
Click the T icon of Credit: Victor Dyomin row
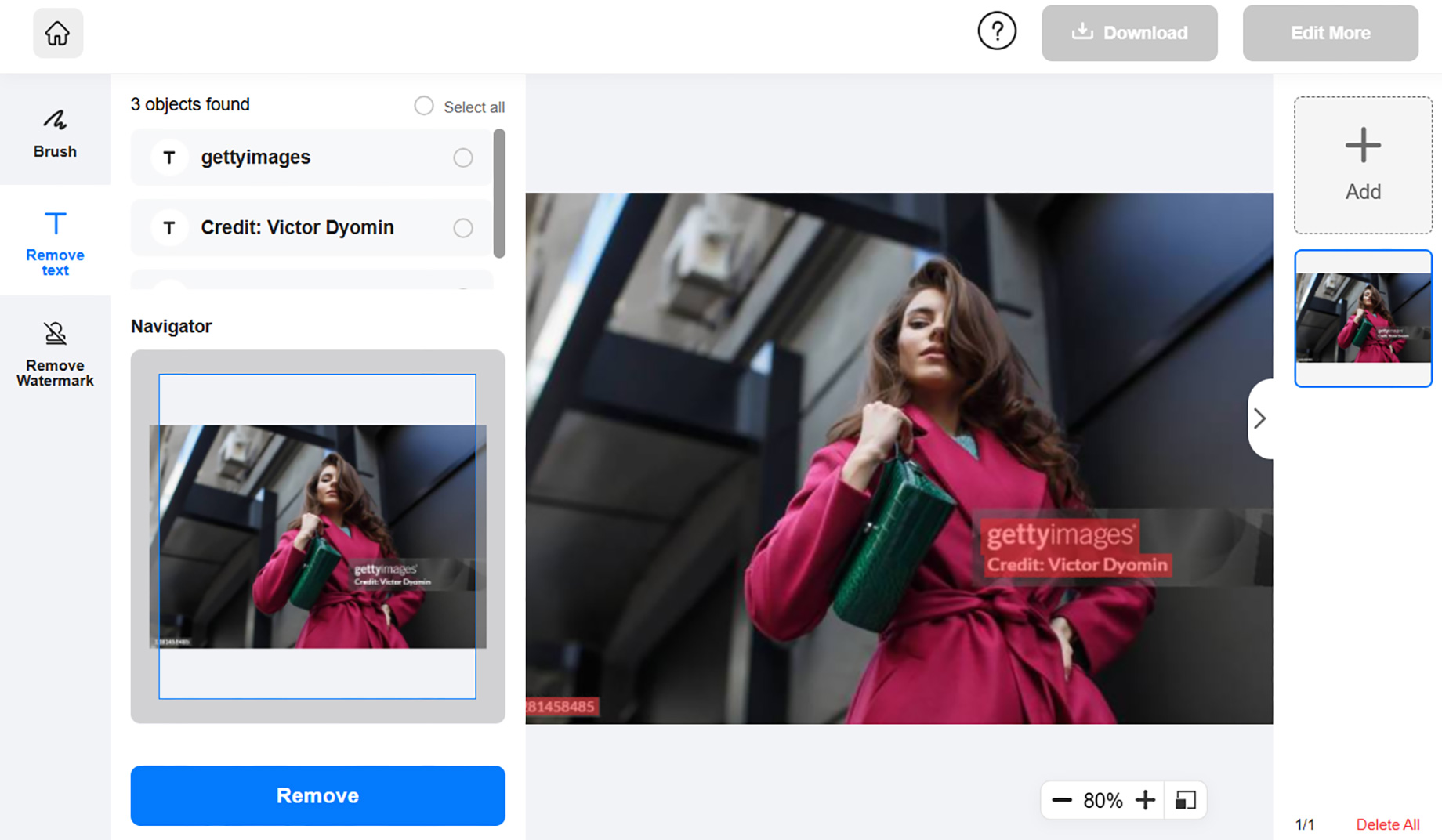[x=168, y=228]
